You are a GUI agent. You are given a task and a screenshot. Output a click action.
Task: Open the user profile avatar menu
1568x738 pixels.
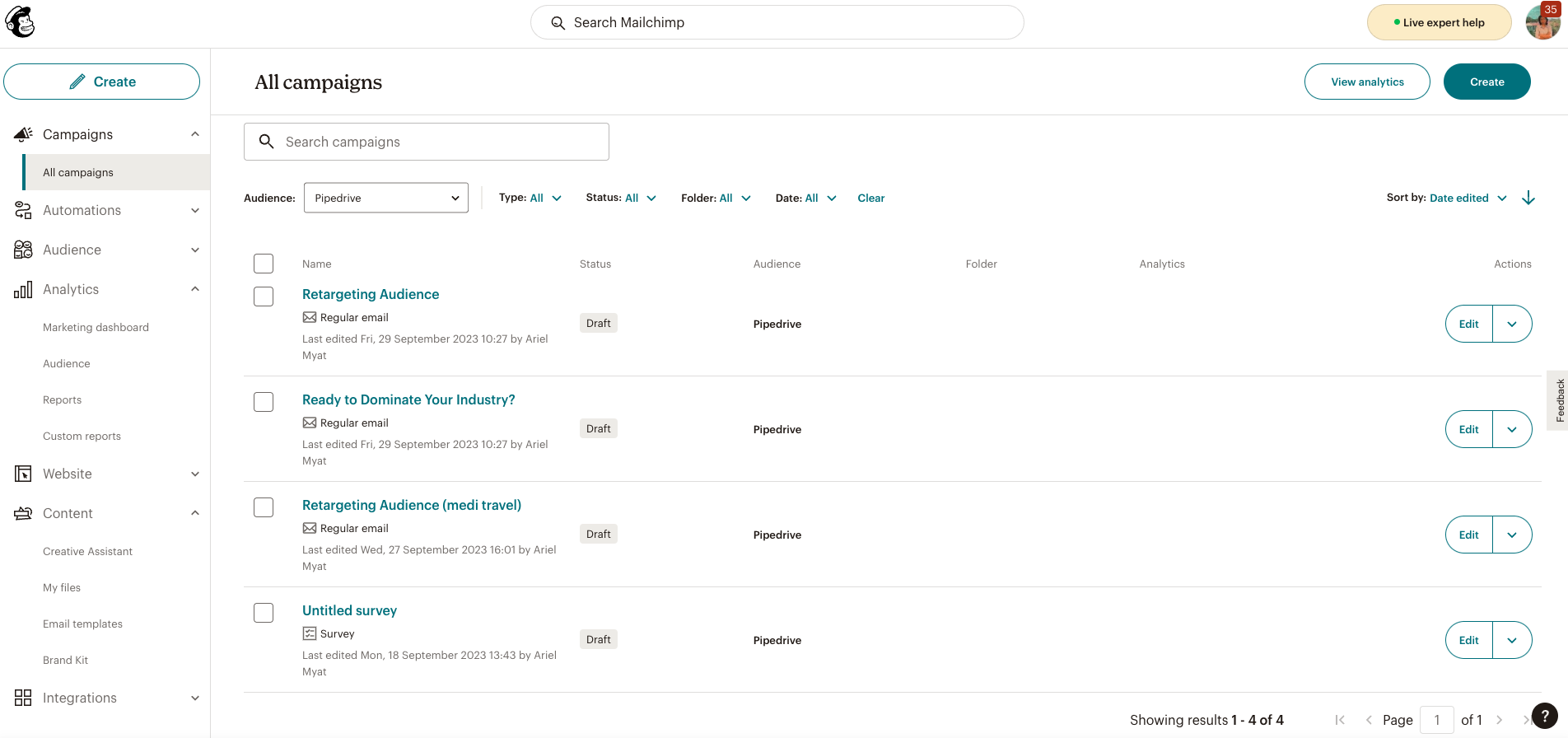[1542, 22]
